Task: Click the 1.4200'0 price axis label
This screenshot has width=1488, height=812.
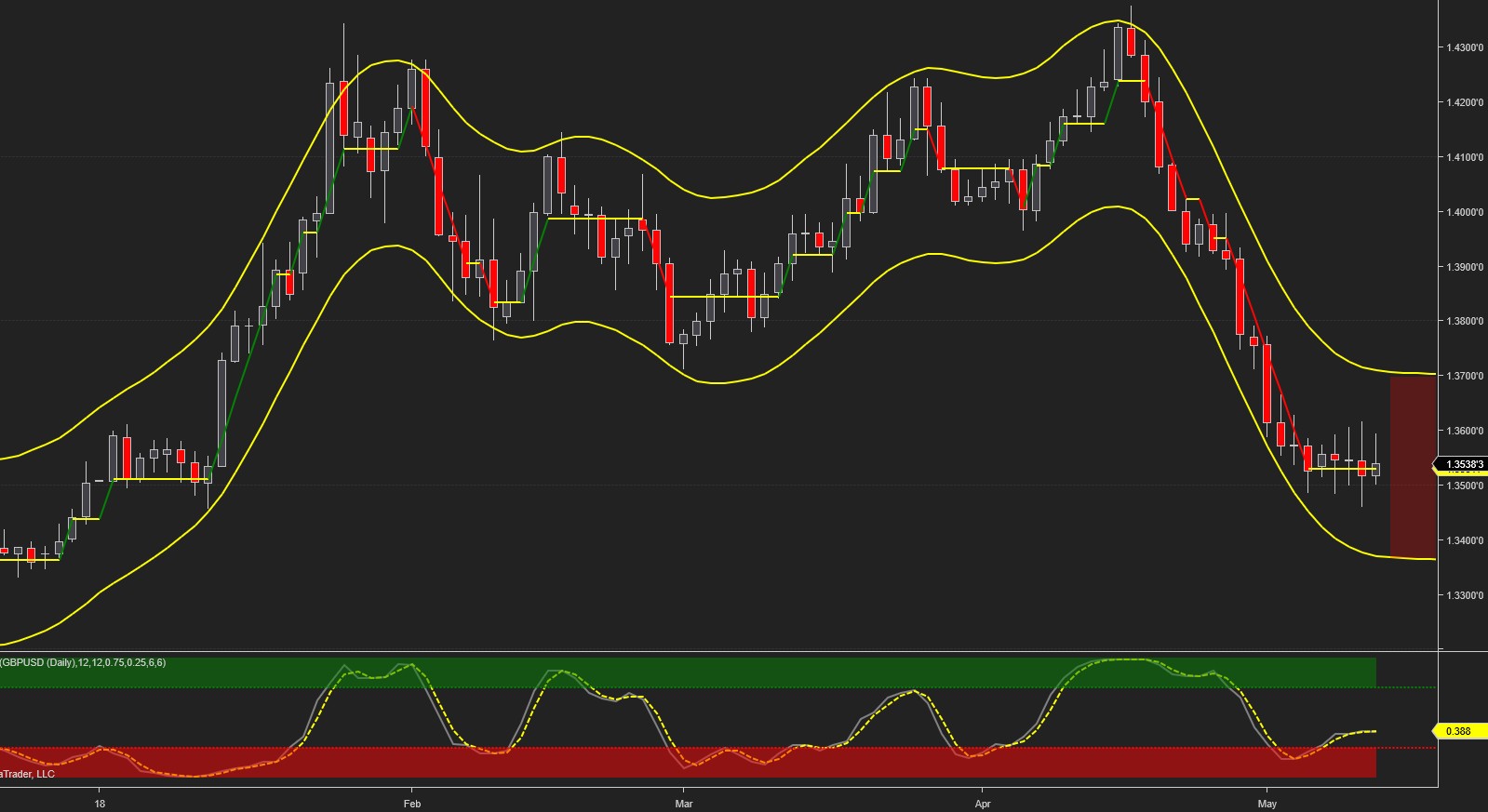Action: 1464,102
